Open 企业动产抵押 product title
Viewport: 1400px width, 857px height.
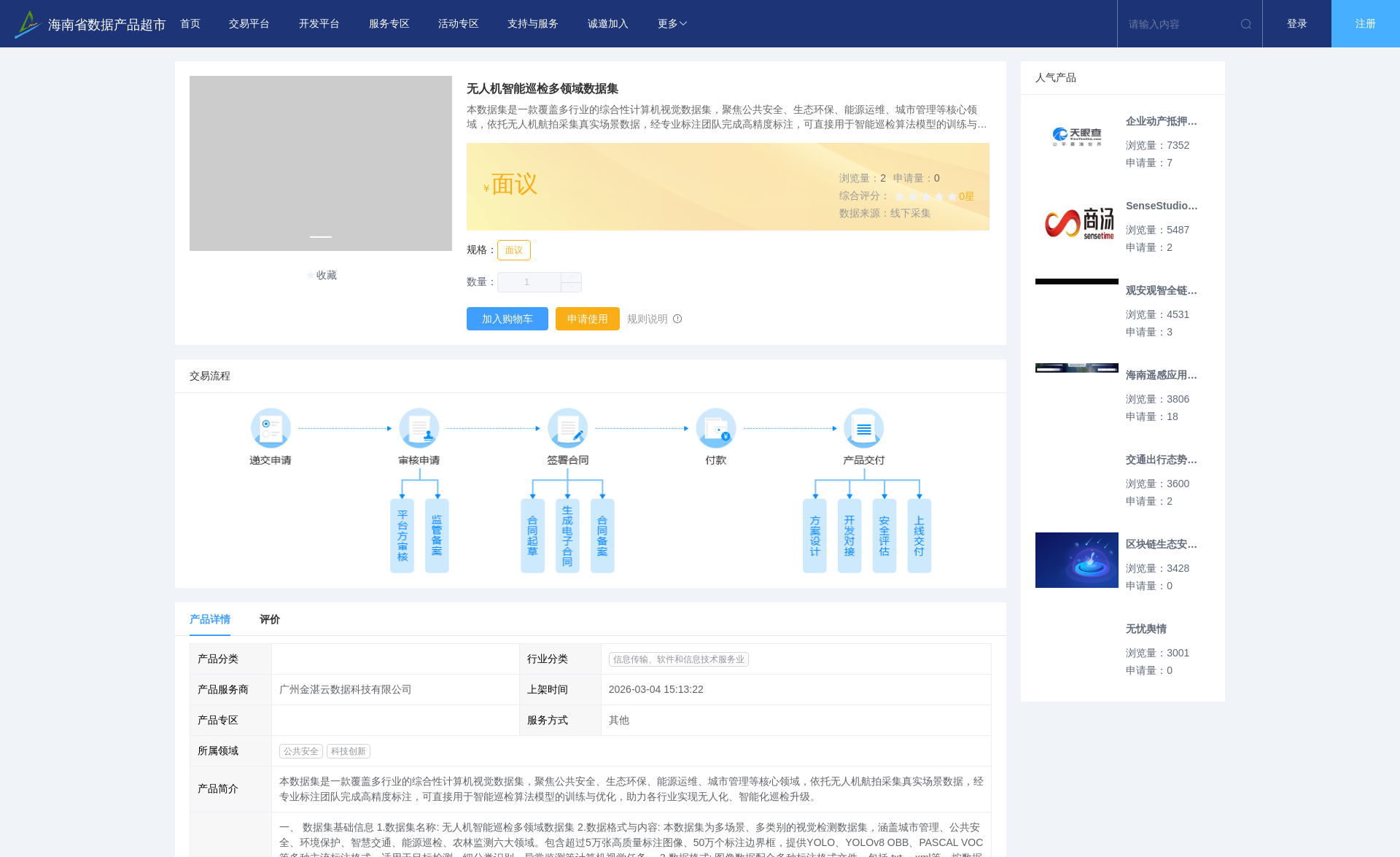pyautogui.click(x=1162, y=121)
